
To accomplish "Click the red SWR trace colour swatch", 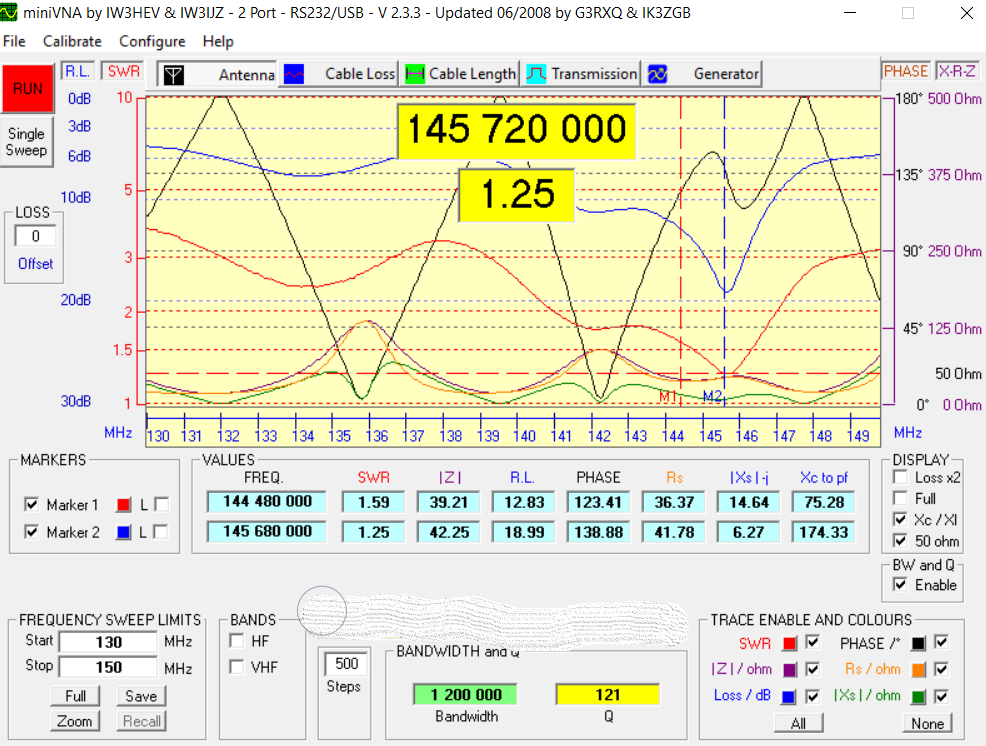I will (x=790, y=643).
